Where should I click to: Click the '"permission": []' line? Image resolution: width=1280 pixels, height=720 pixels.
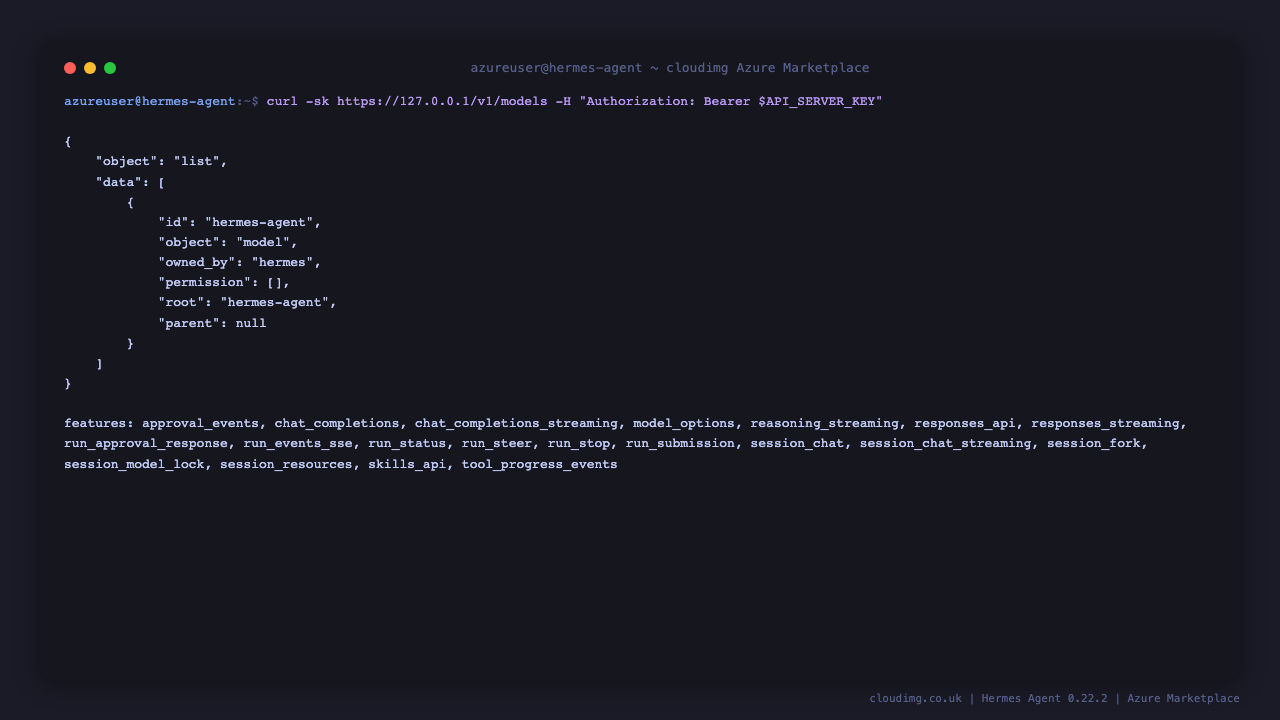(224, 282)
